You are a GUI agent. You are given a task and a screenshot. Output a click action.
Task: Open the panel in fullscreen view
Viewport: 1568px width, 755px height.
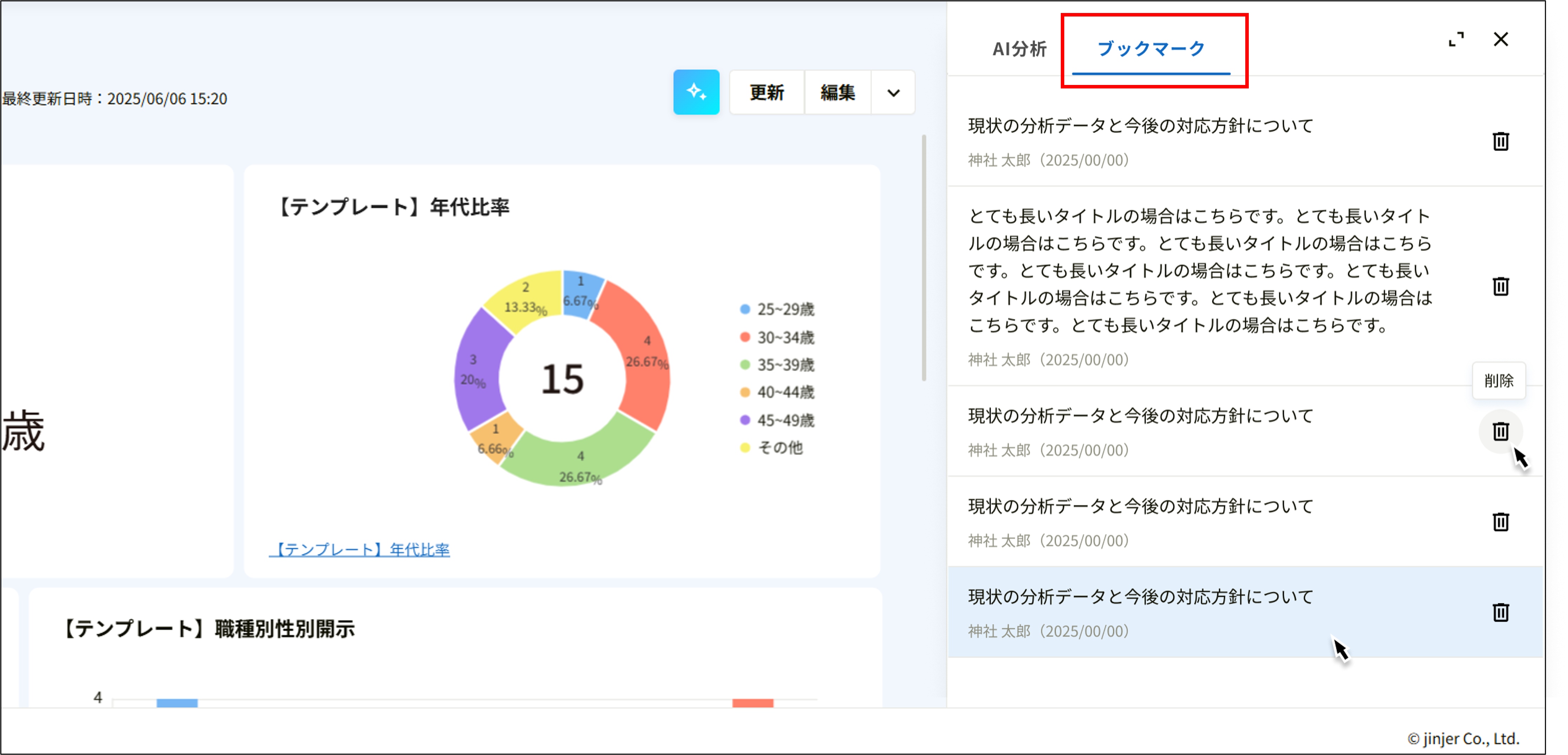[1457, 39]
